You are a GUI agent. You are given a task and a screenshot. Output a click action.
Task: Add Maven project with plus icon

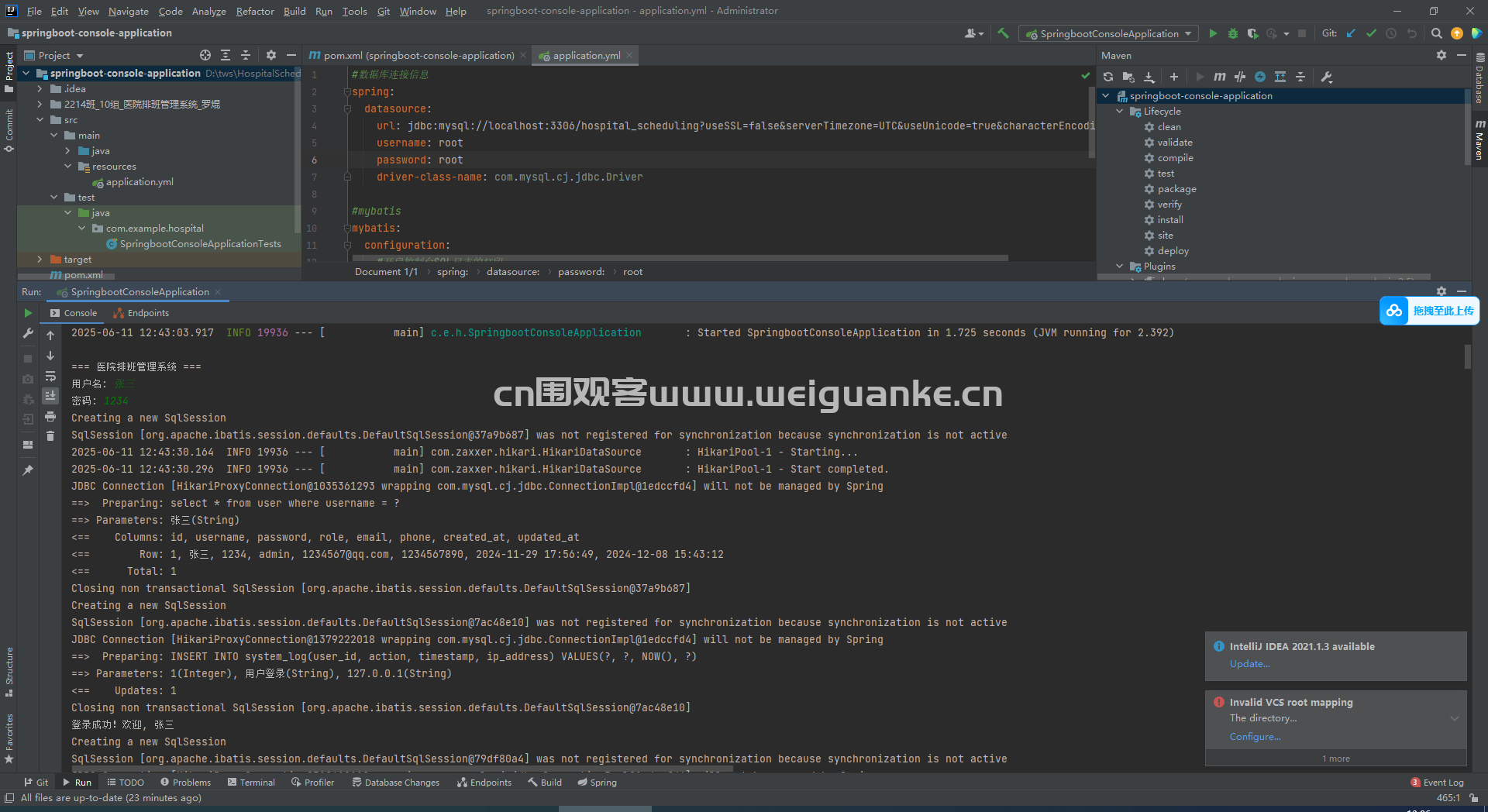pyautogui.click(x=1174, y=77)
